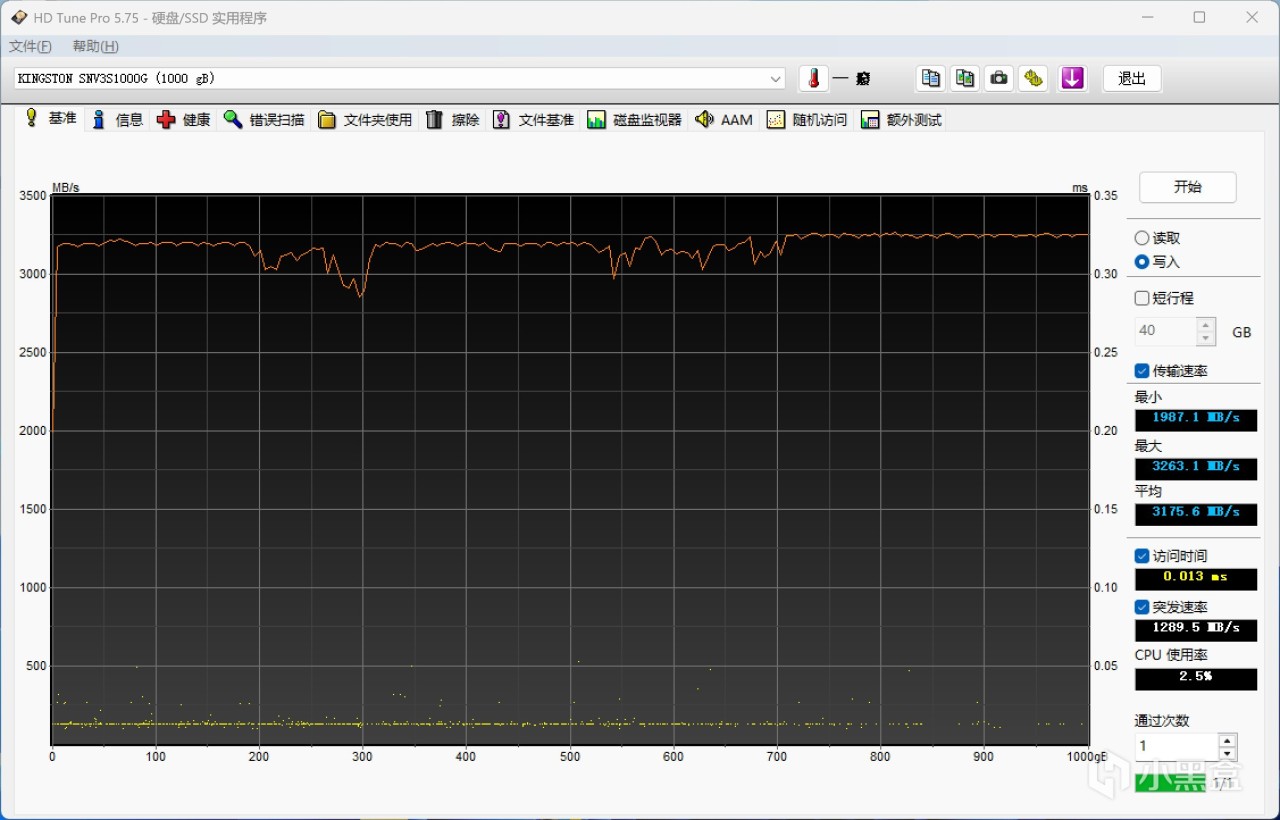Click the average value 3175.6 MB/s
This screenshot has width=1280, height=820.
(x=1196, y=513)
